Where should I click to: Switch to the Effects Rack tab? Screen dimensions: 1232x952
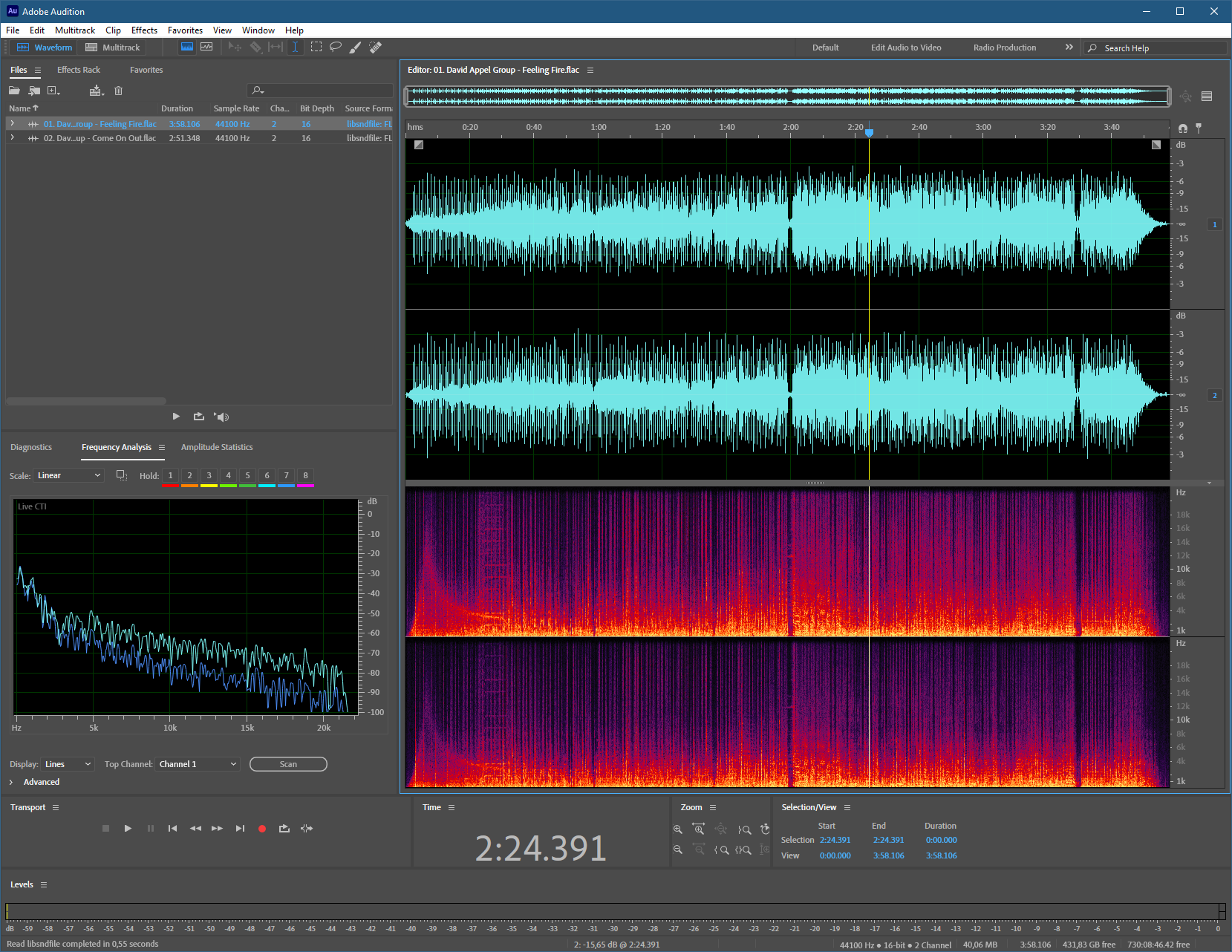79,70
